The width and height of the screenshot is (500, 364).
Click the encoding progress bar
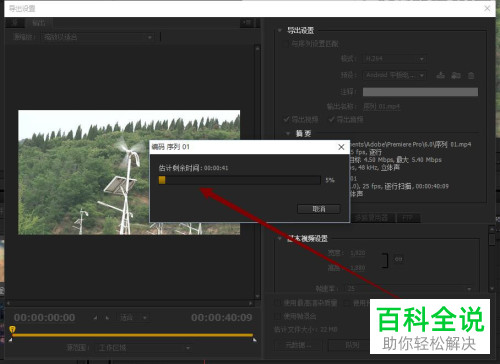pyautogui.click(x=240, y=180)
